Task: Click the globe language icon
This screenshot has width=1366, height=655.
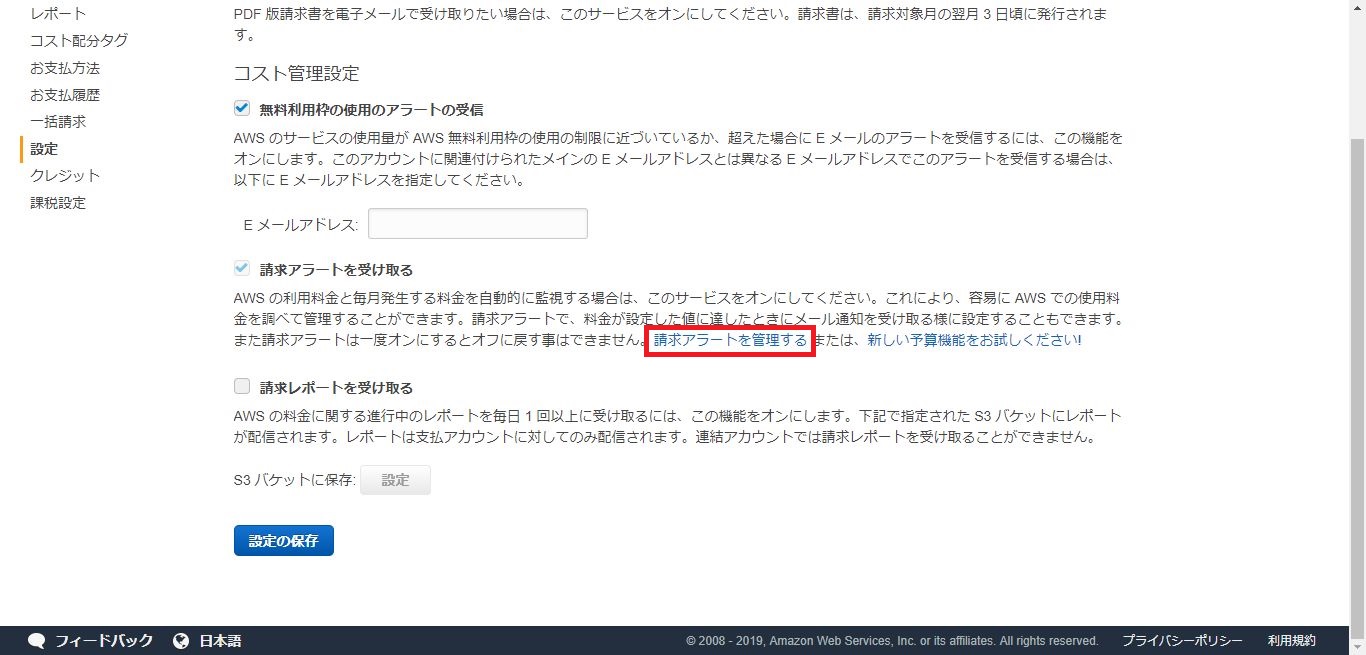Action: pyautogui.click(x=181, y=641)
